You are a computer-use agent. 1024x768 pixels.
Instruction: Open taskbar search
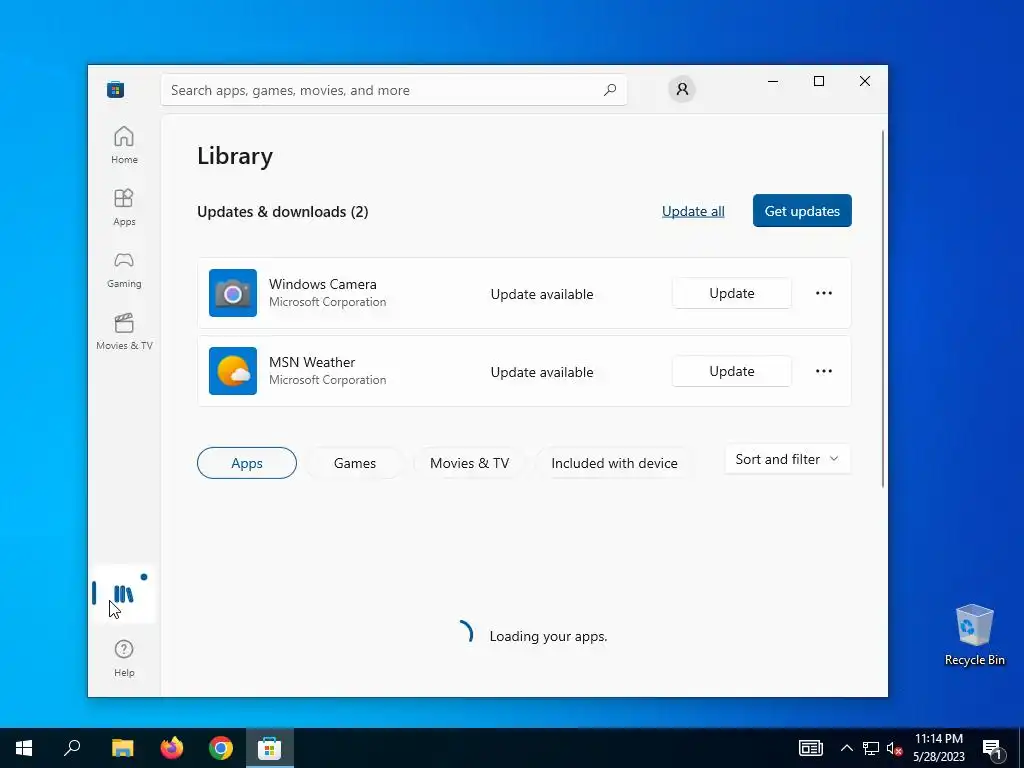(72, 748)
